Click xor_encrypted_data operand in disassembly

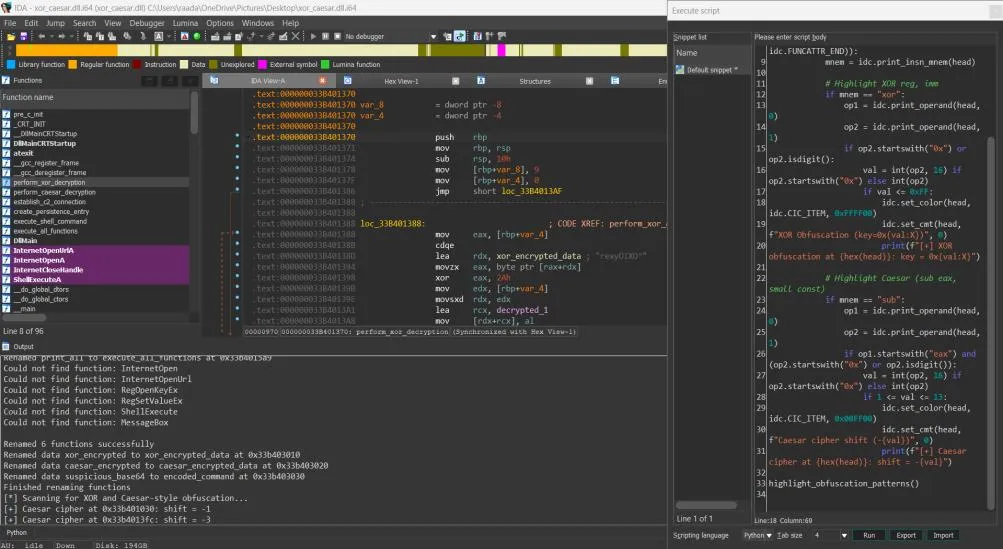[x=539, y=256]
